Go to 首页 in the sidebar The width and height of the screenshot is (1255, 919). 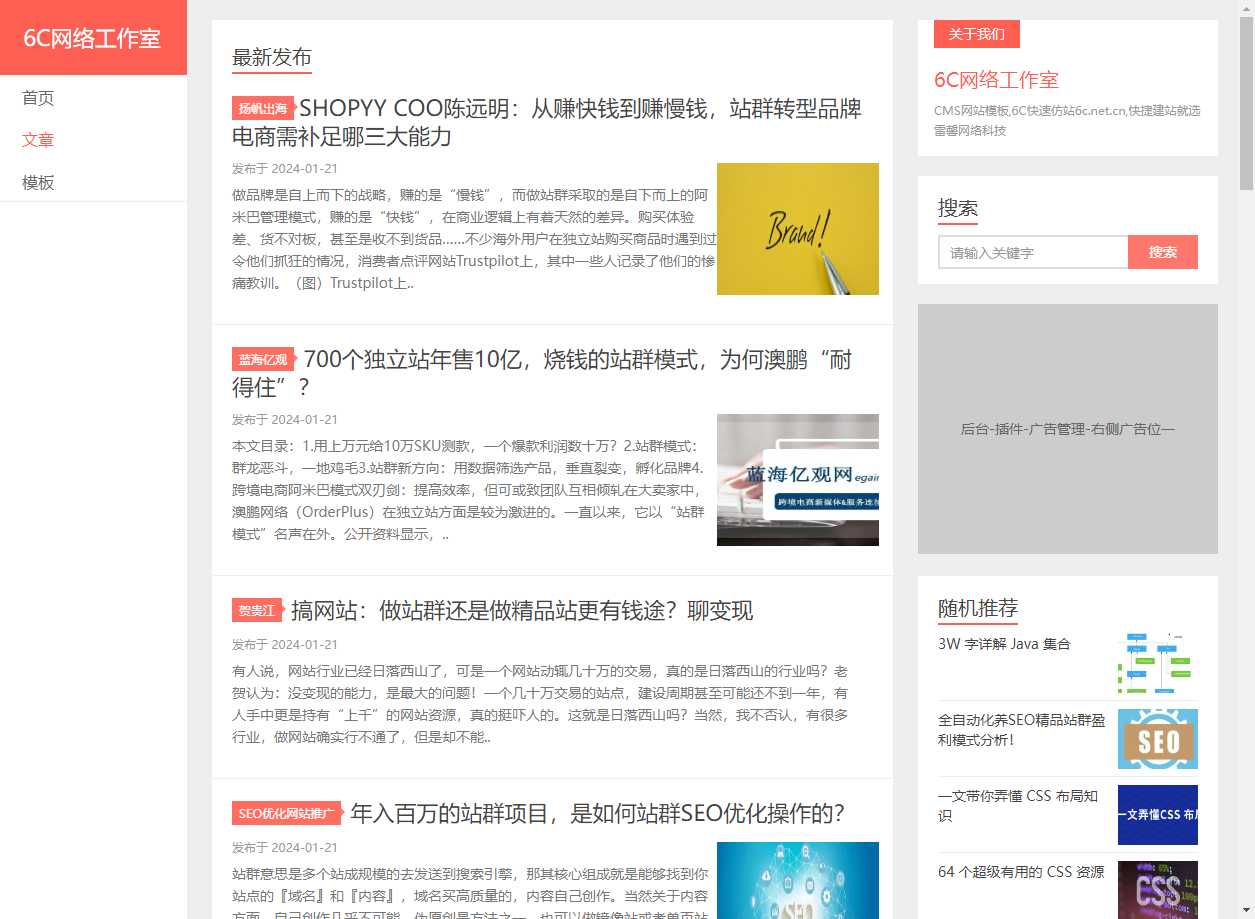pyautogui.click(x=38, y=98)
